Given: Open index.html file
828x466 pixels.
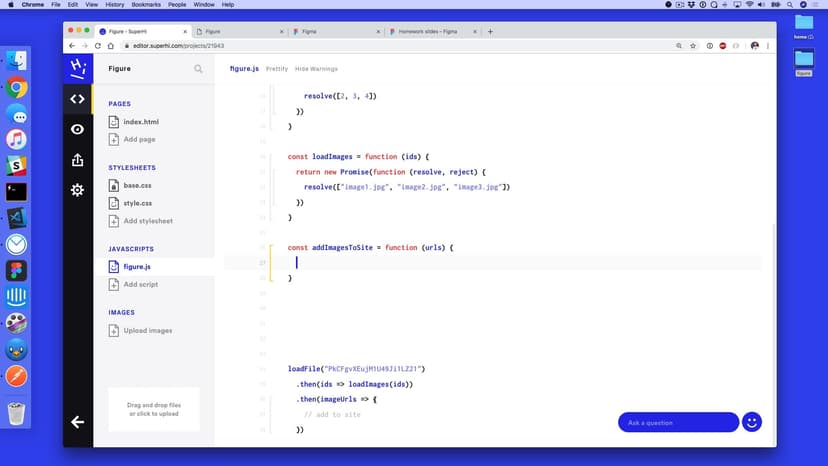Looking at the screenshot, I should coord(140,122).
